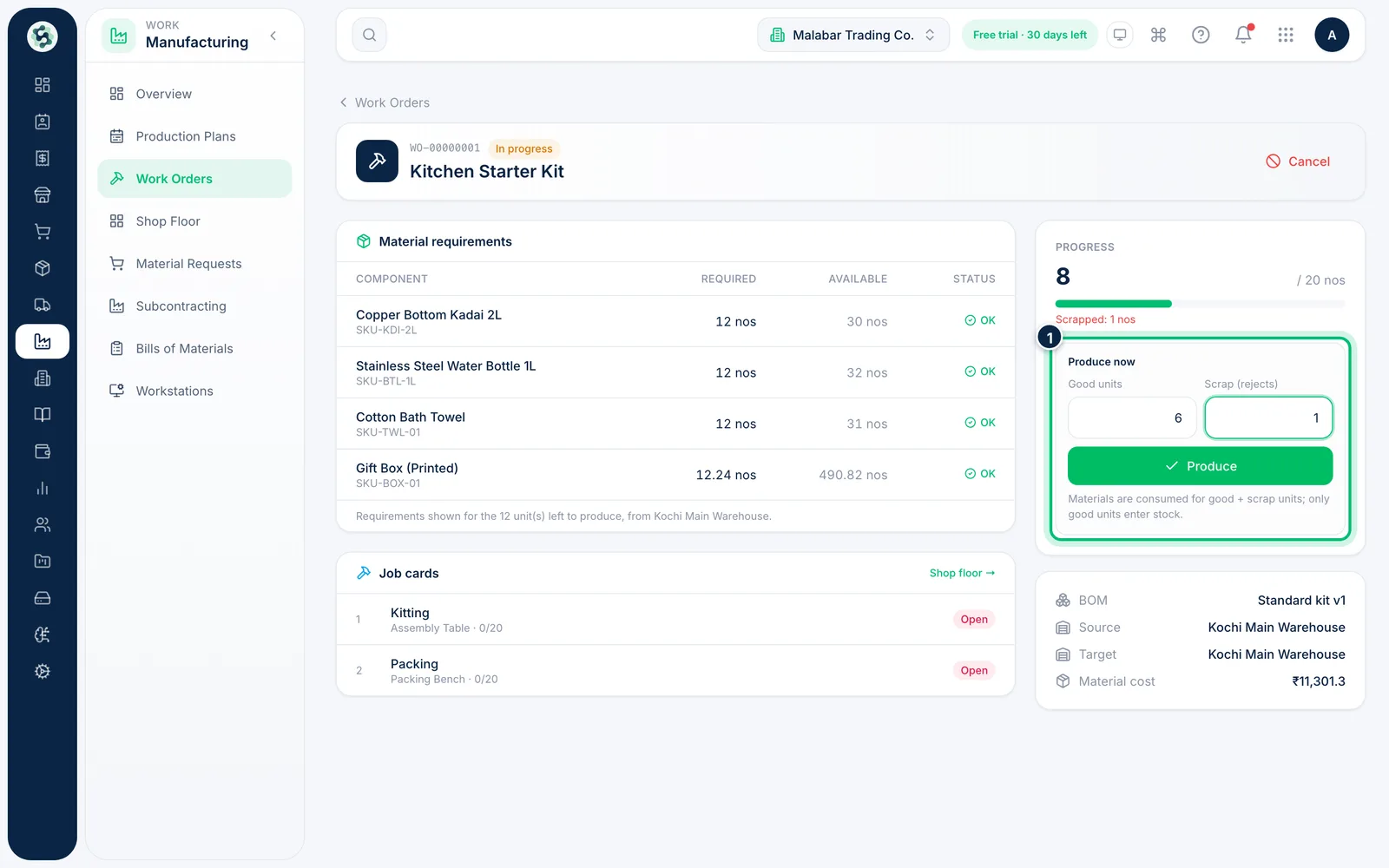Viewport: 1389px width, 868px height.
Task: Click the Standard kit v1 BOM value
Action: (1301, 601)
